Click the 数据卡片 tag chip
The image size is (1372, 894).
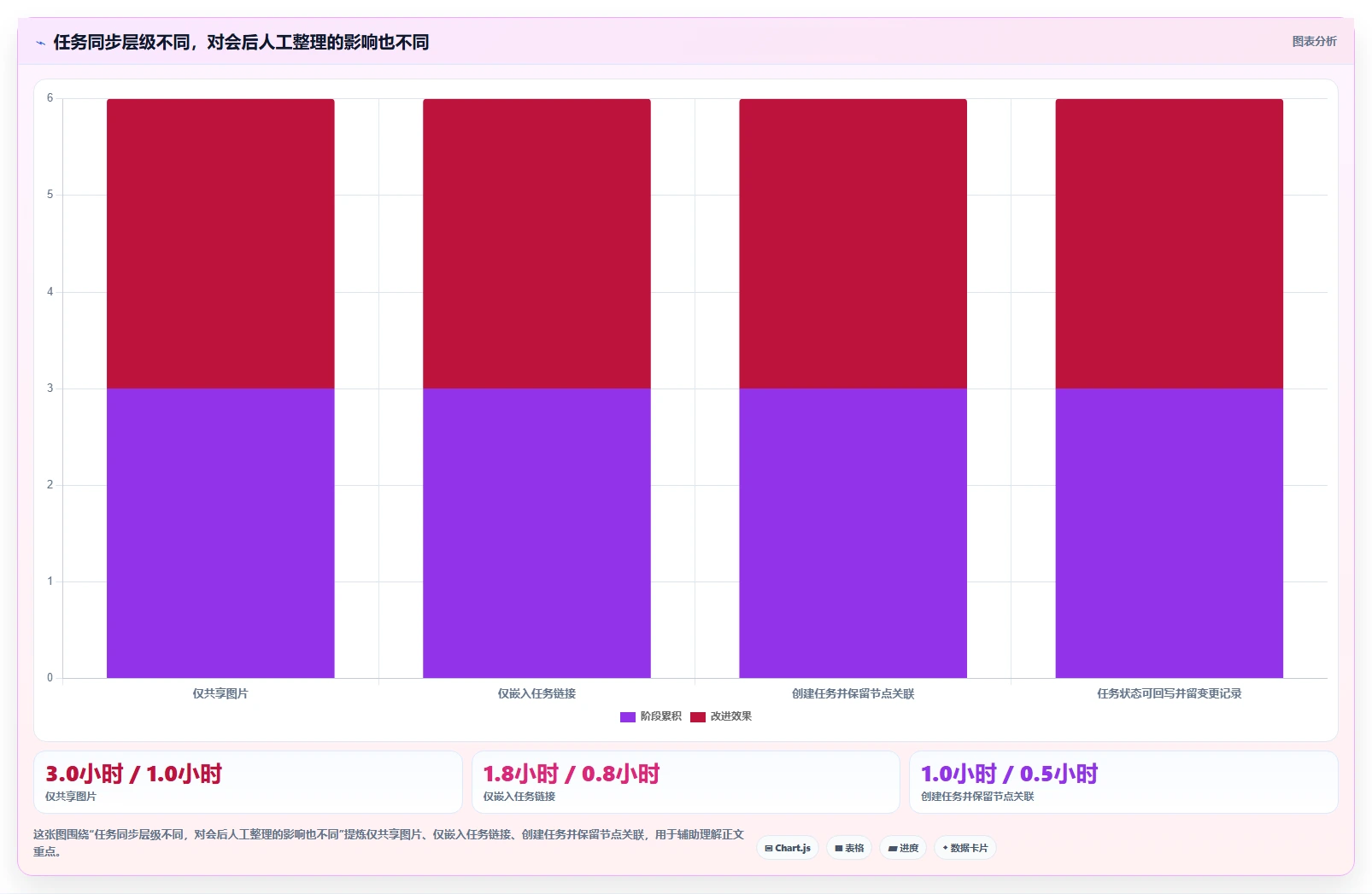coord(965,848)
